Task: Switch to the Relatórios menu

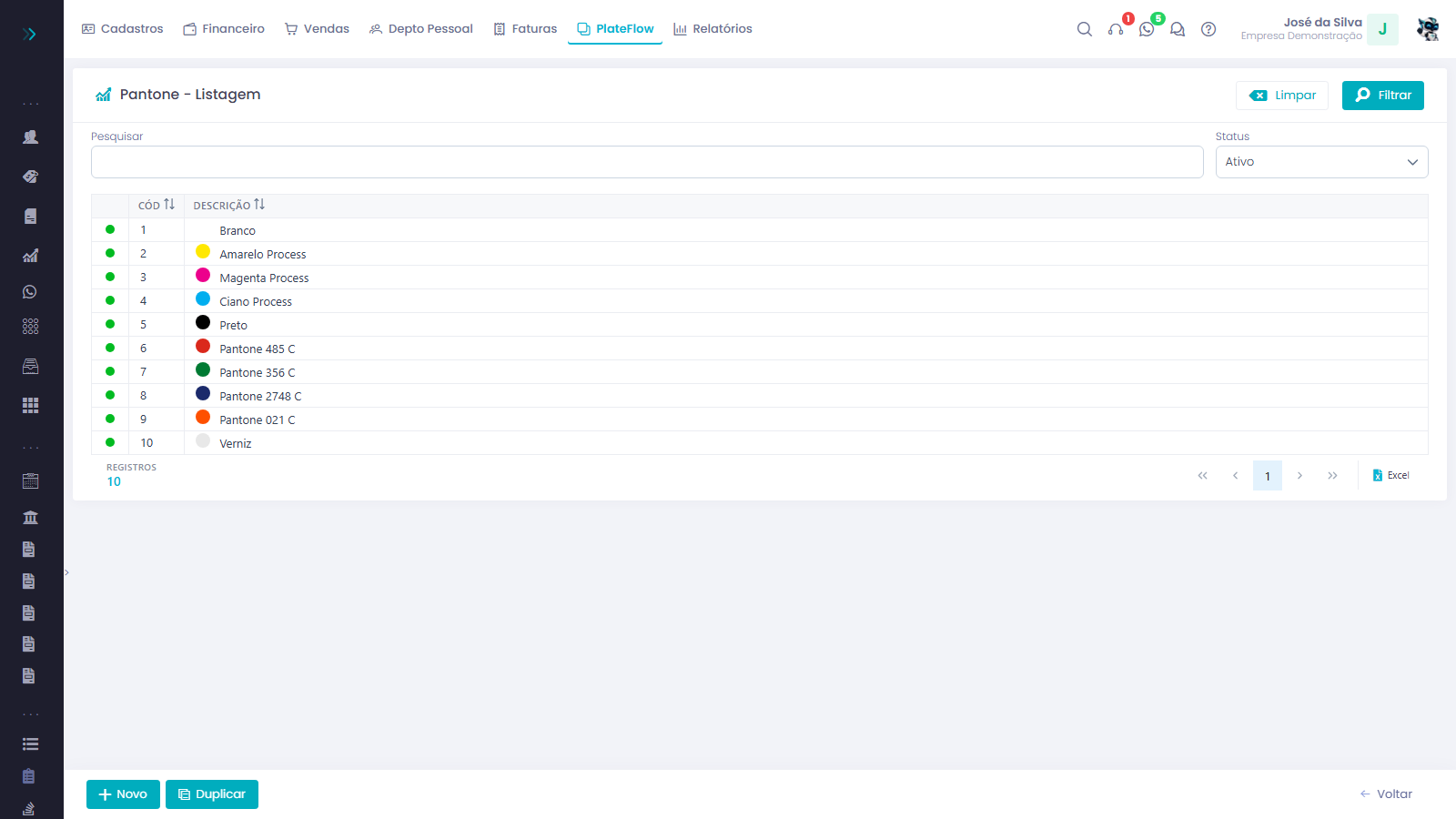Action: (713, 29)
